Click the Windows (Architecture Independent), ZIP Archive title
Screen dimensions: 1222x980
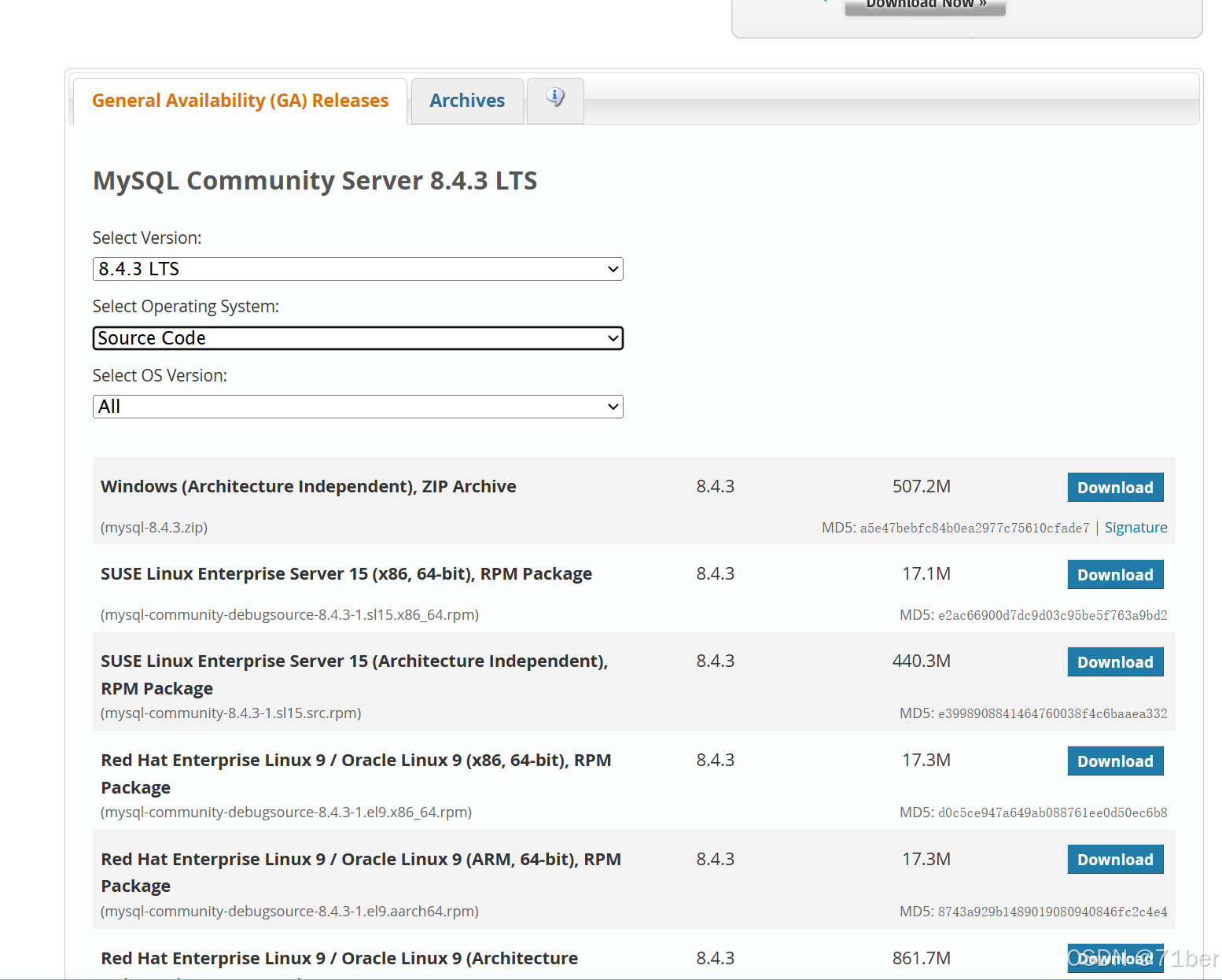pyautogui.click(x=308, y=487)
